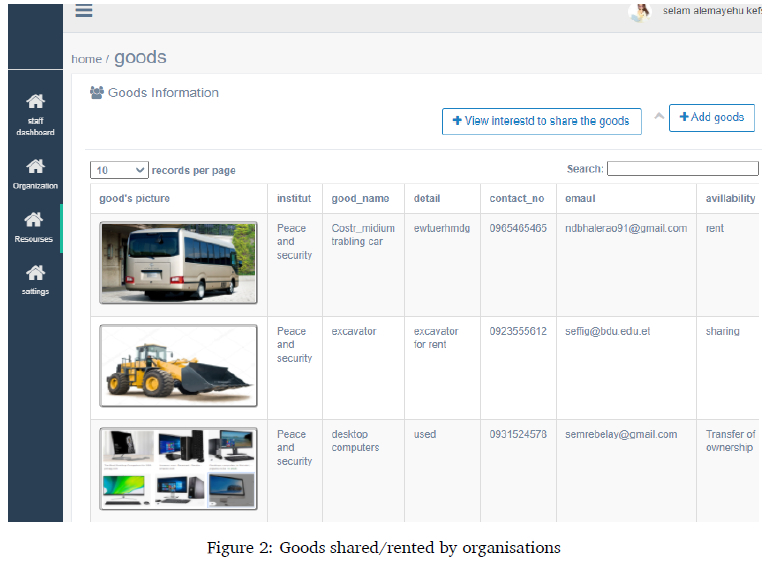The image size is (772, 562).
Task: Open the Organization sidebar icon
Action: [35, 166]
